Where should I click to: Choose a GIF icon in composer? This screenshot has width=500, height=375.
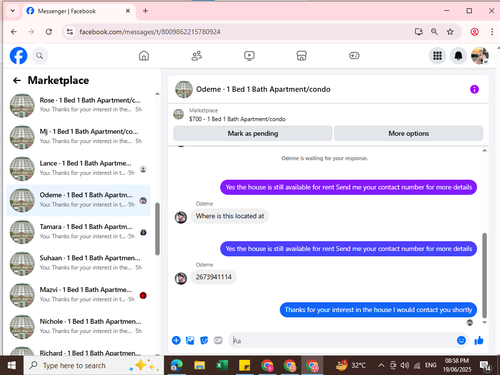[218, 340]
